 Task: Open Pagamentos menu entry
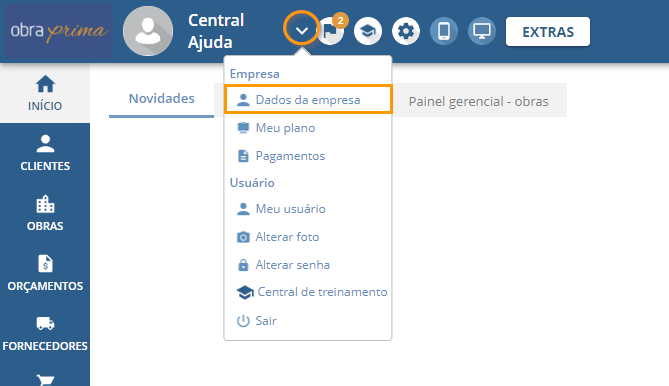308,156
